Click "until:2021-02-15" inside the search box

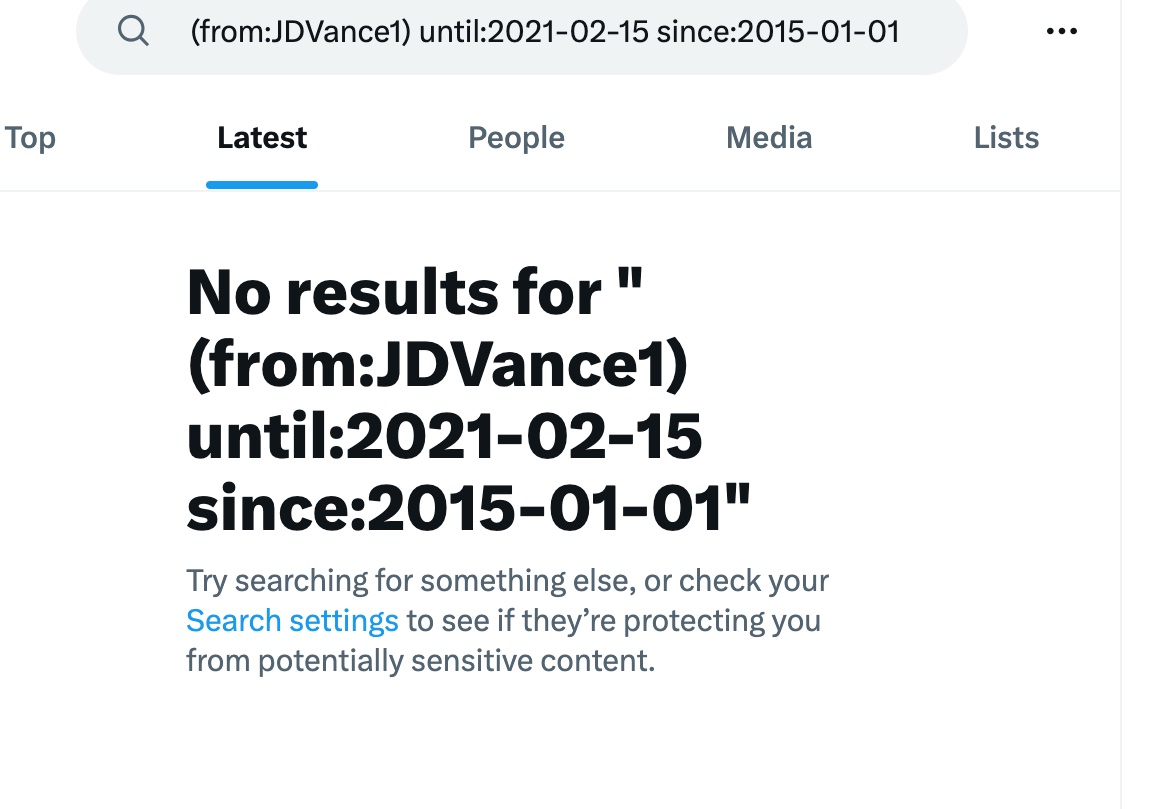pos(534,32)
